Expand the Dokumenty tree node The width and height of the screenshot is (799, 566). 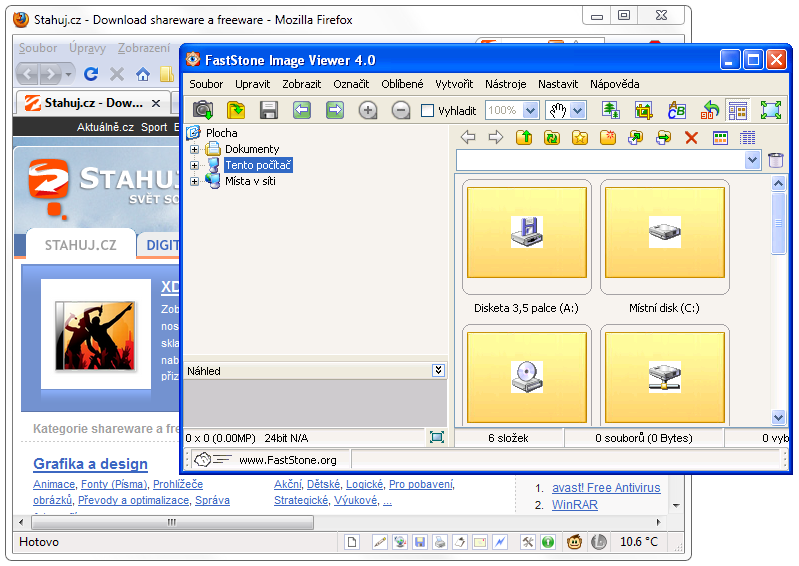[194, 149]
